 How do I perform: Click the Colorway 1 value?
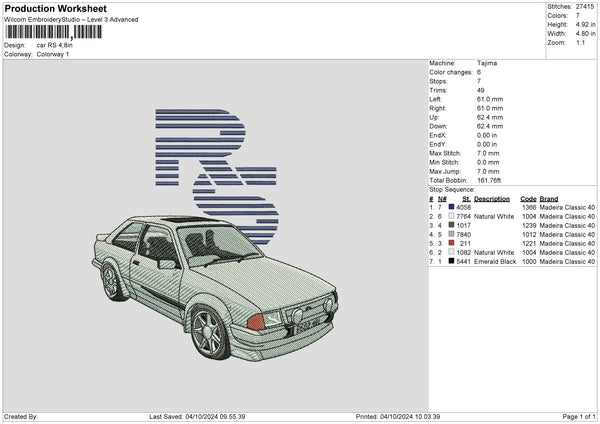53,54
